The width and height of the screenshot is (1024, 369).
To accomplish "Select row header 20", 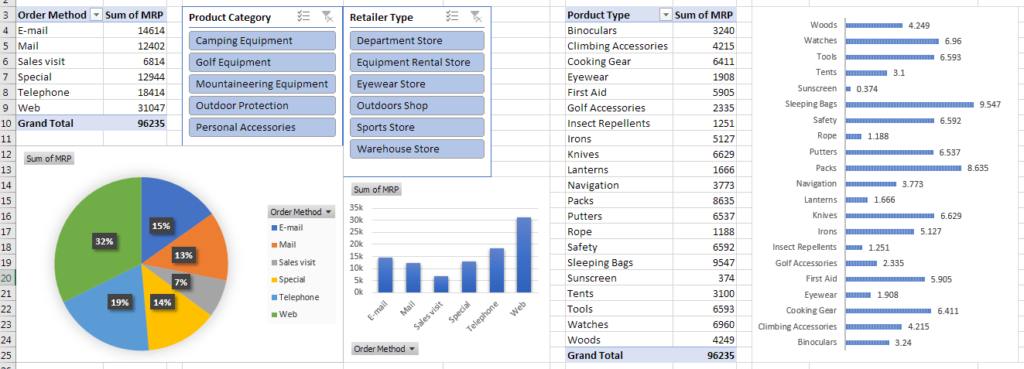I will click(7, 278).
